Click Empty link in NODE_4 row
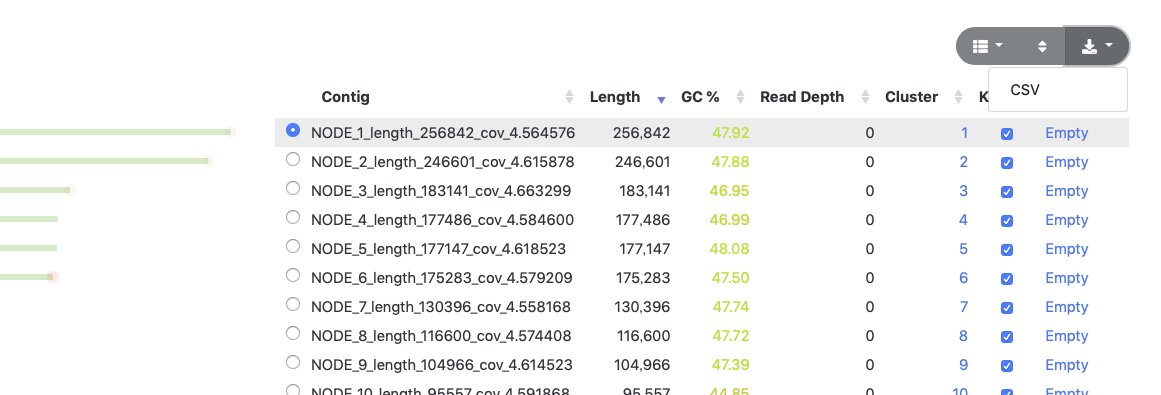This screenshot has height=395, width=1161. tap(1066, 220)
